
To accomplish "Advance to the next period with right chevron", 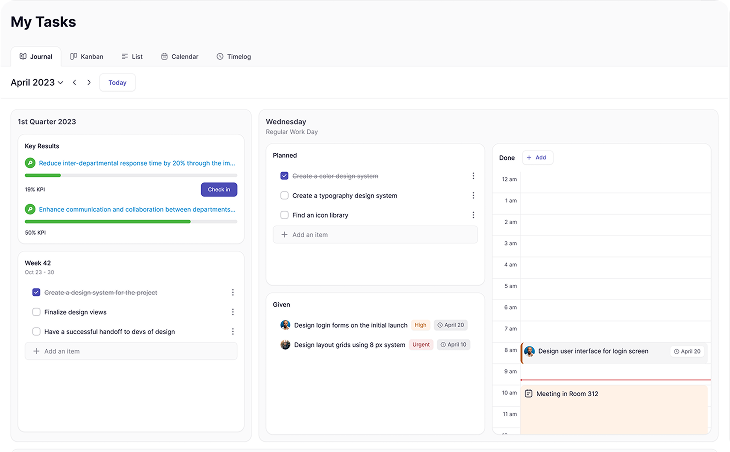I will pos(89,82).
